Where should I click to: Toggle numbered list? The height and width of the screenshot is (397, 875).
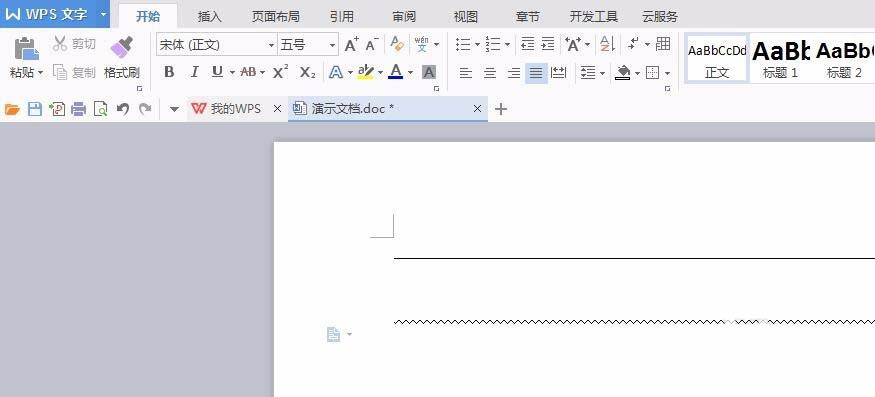pyautogui.click(x=493, y=44)
